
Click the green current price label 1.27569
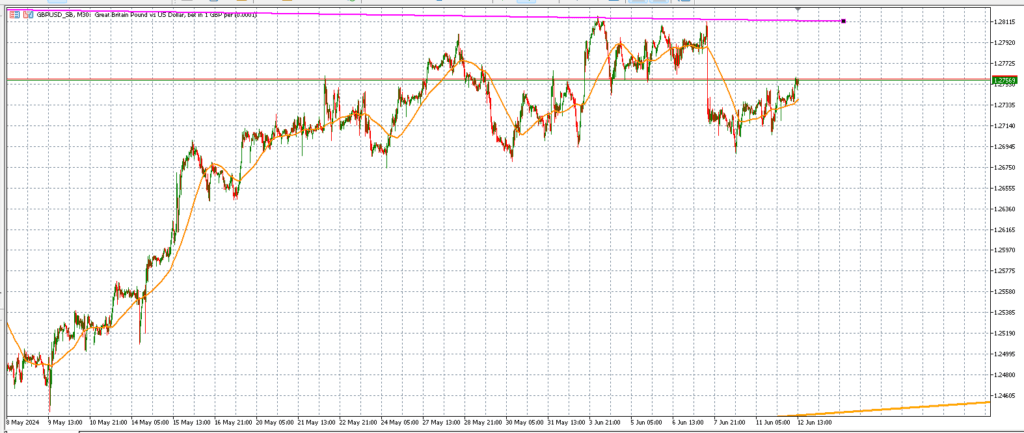tap(1004, 80)
